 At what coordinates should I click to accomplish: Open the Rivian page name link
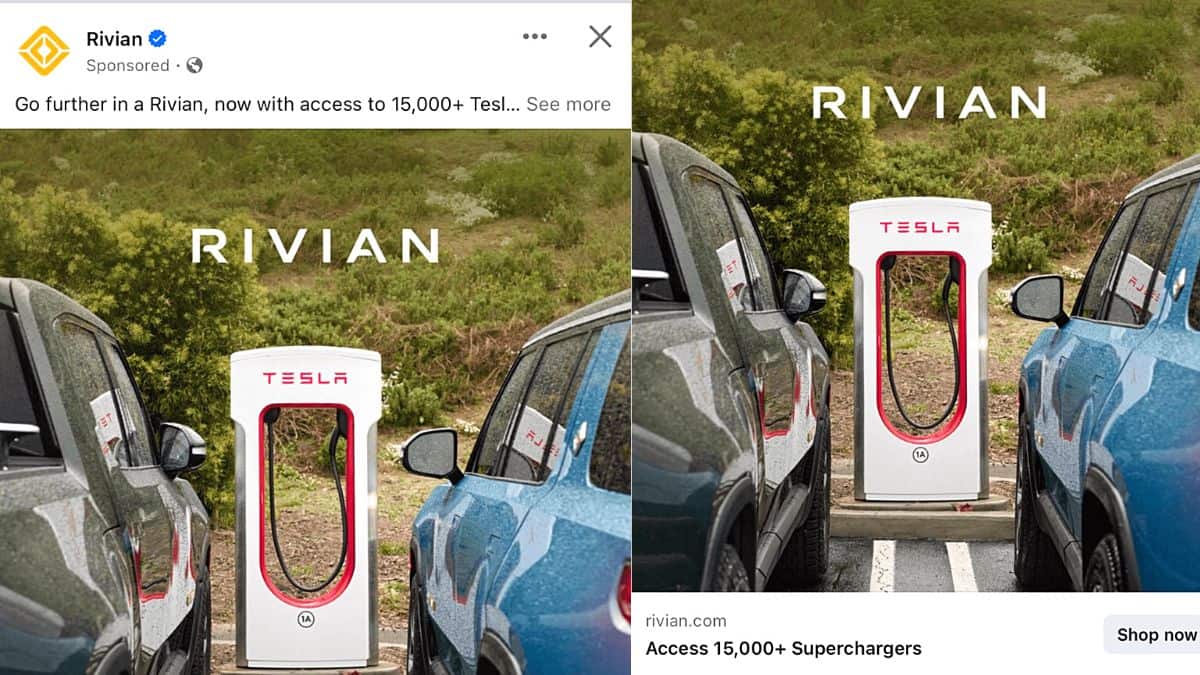pos(114,39)
